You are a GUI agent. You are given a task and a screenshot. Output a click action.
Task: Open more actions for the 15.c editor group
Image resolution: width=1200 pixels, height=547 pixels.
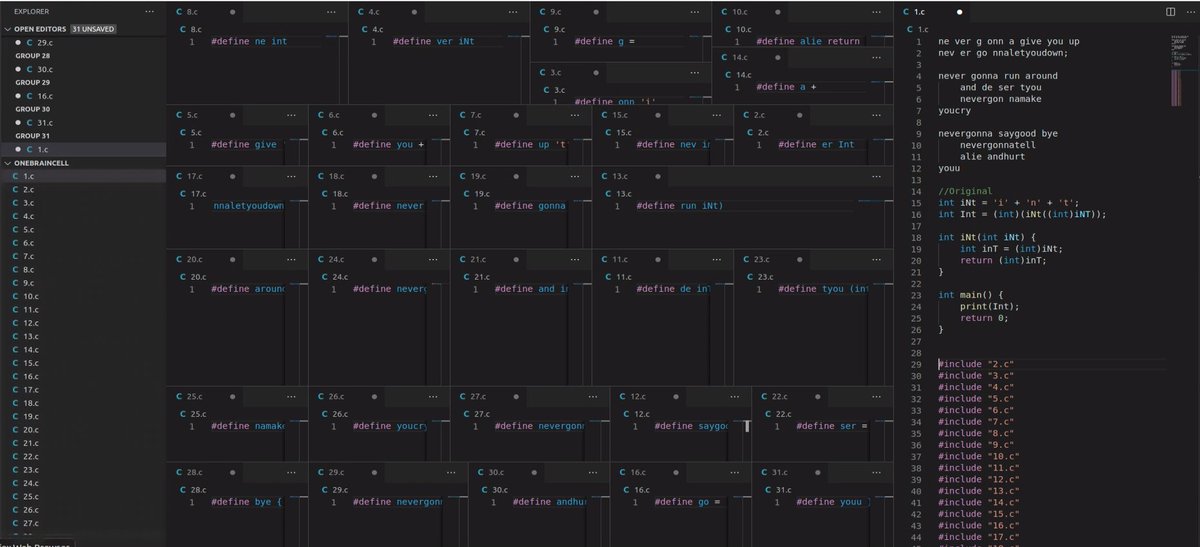click(717, 115)
